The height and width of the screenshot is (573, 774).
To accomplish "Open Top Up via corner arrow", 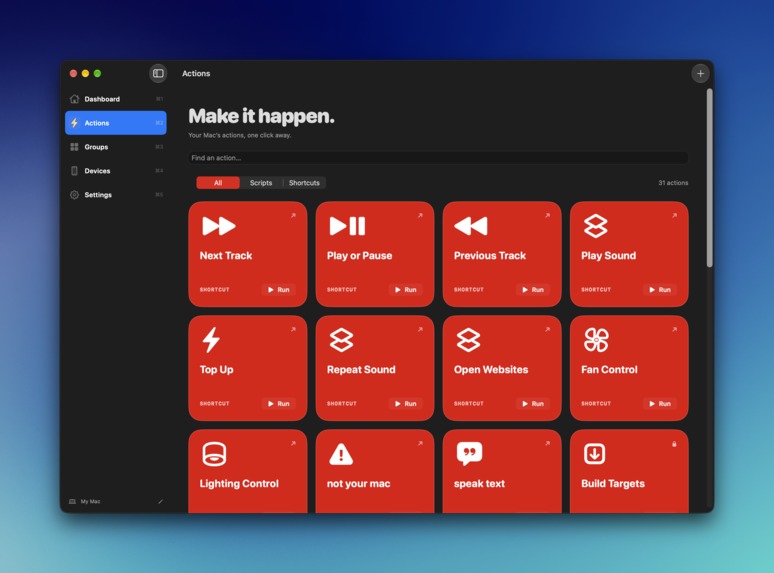I will pos(293,329).
